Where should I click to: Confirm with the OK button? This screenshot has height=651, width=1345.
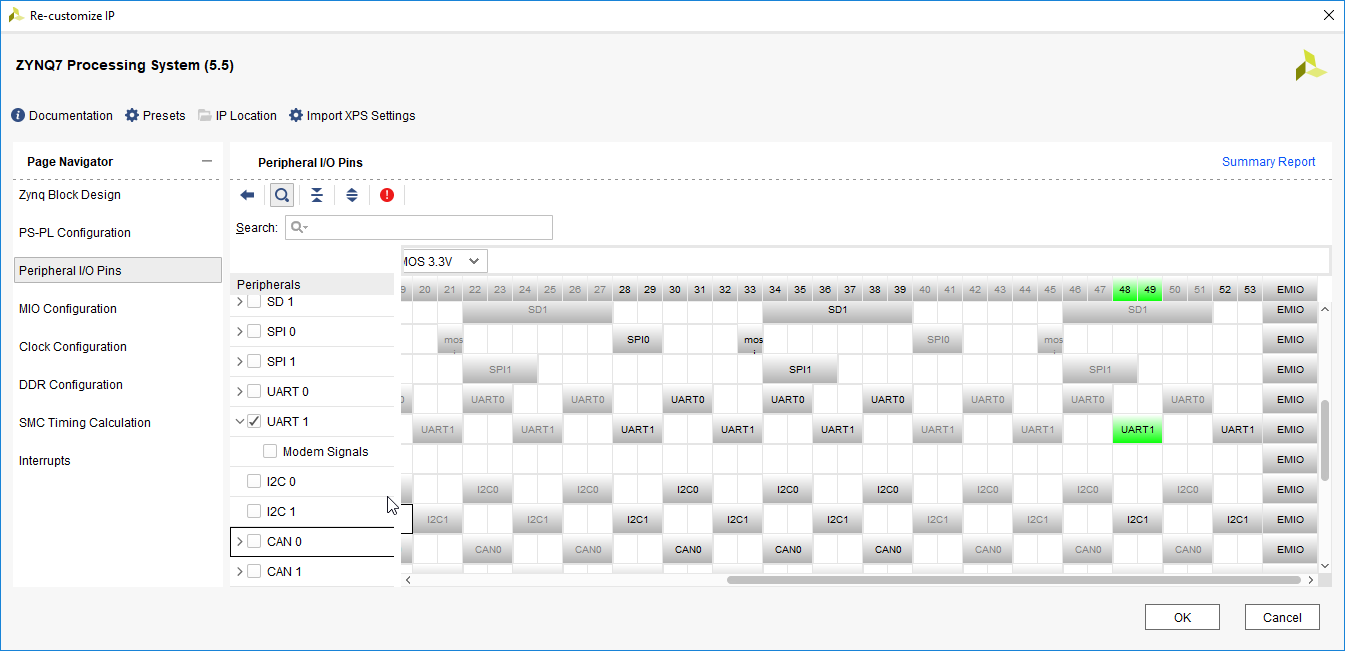click(1182, 617)
